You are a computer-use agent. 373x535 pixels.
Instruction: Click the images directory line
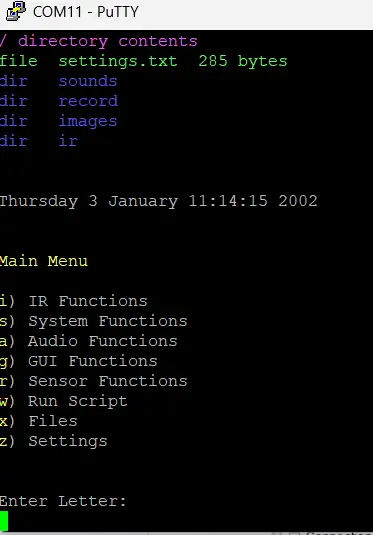click(58, 121)
